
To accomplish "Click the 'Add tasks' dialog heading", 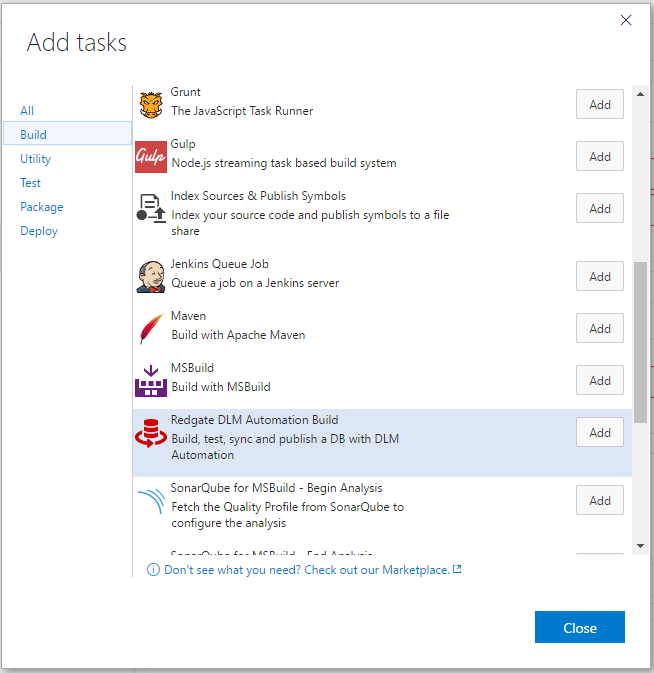I will pyautogui.click(x=77, y=42).
